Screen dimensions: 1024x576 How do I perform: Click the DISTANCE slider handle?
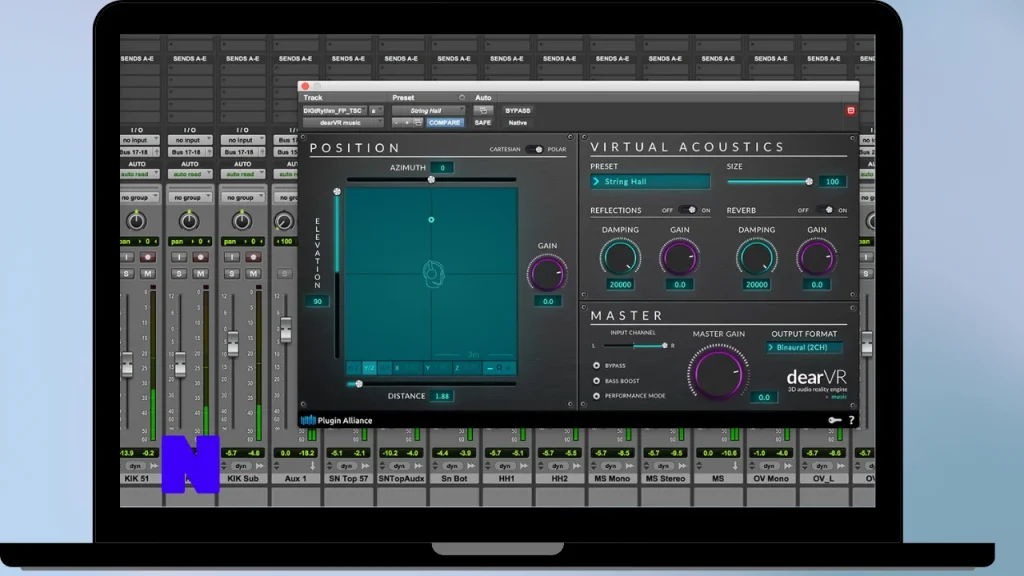click(x=359, y=384)
